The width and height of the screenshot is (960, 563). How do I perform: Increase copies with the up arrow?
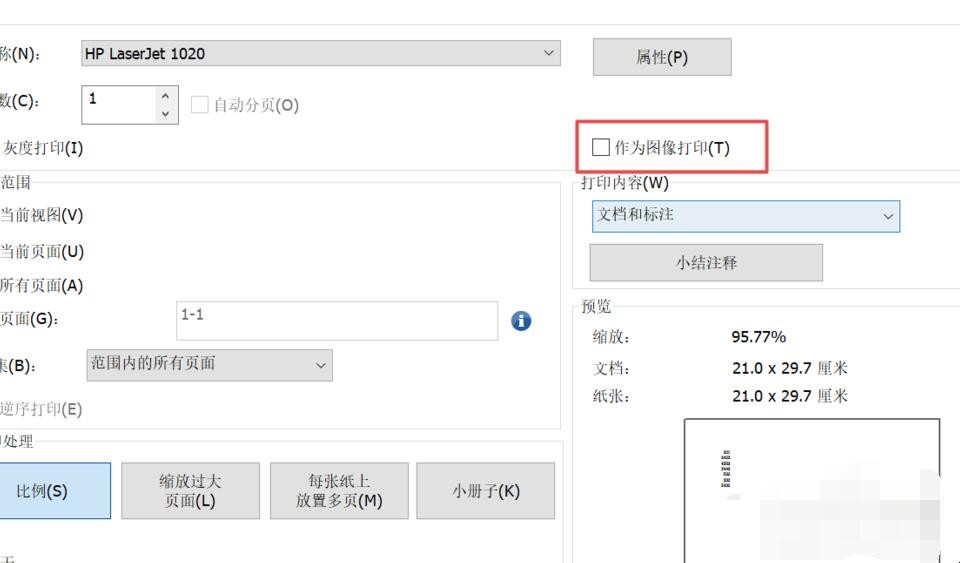(166, 96)
